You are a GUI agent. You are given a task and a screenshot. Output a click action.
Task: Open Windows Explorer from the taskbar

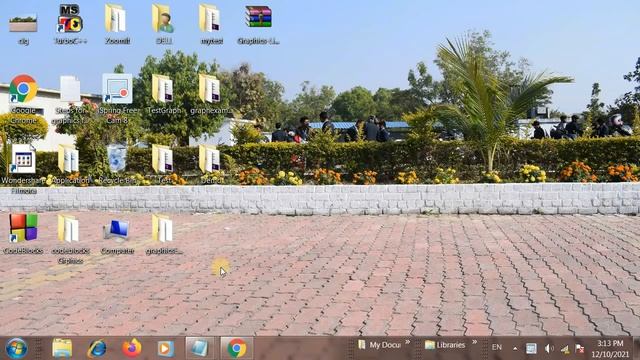click(62, 348)
